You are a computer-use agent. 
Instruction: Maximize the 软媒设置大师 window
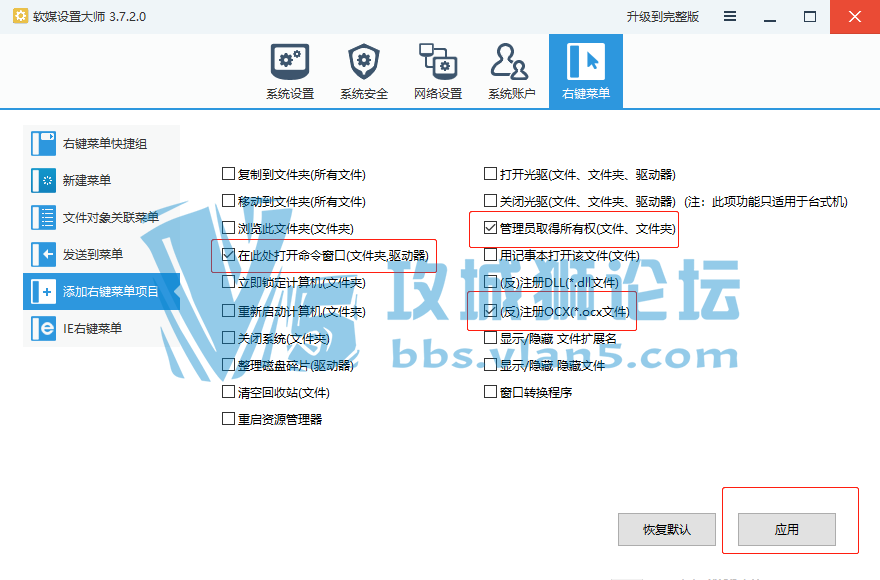(810, 17)
